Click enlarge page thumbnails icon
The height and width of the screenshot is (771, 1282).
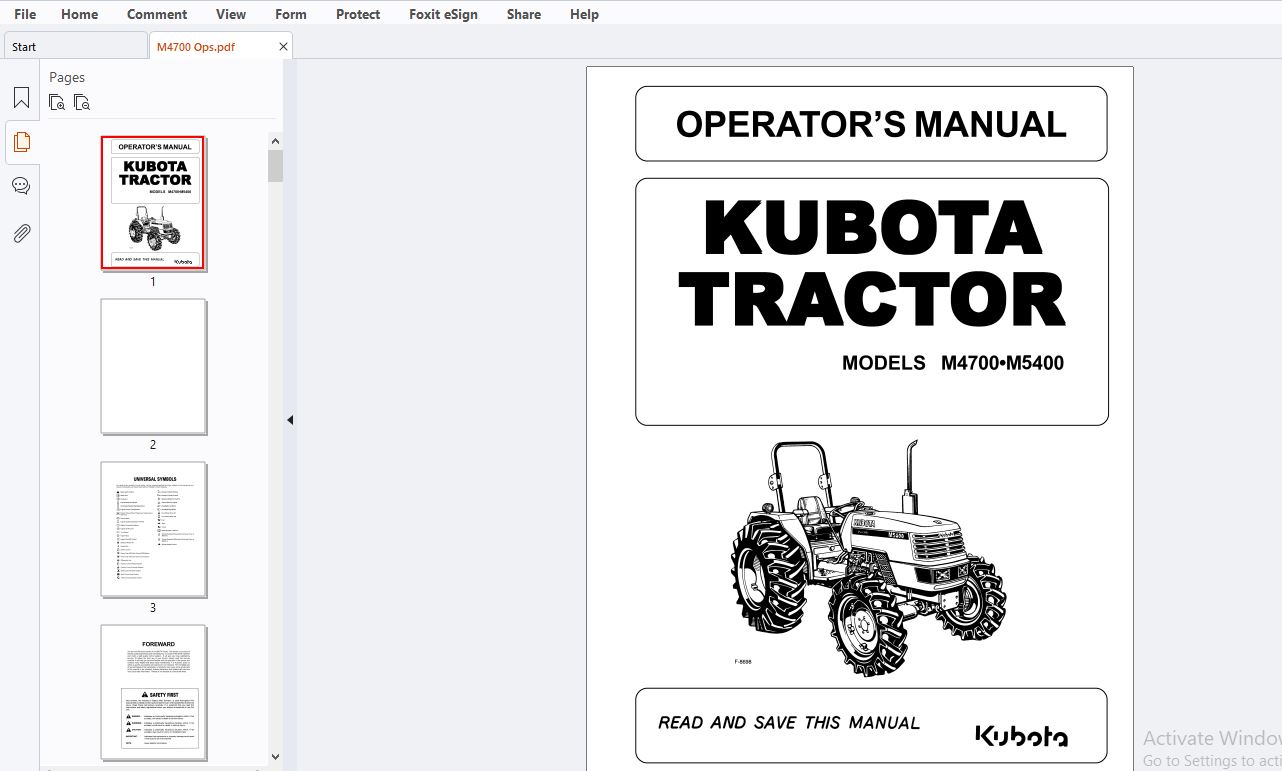(x=57, y=102)
